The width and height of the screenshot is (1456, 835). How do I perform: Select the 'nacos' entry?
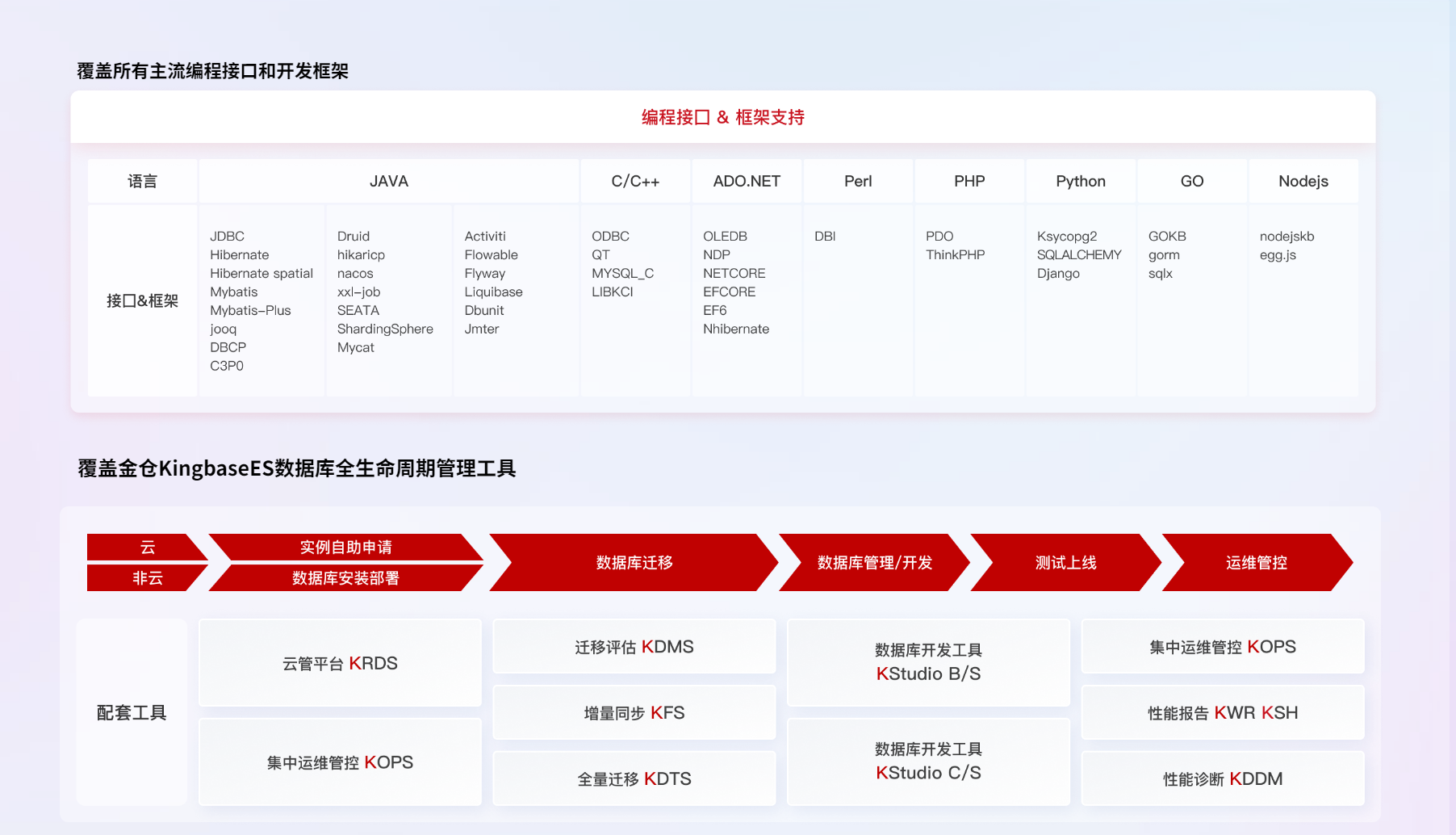point(355,273)
